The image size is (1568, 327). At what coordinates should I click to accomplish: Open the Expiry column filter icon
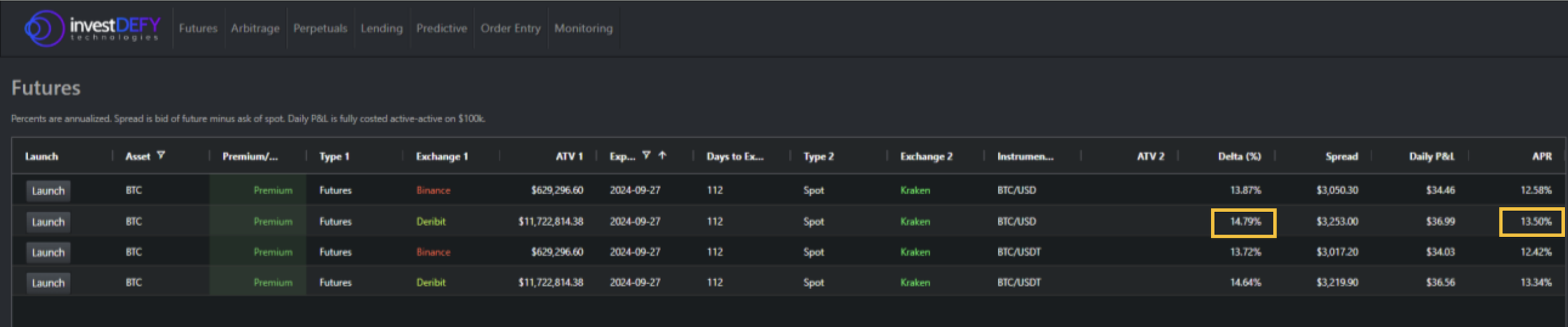(646, 155)
